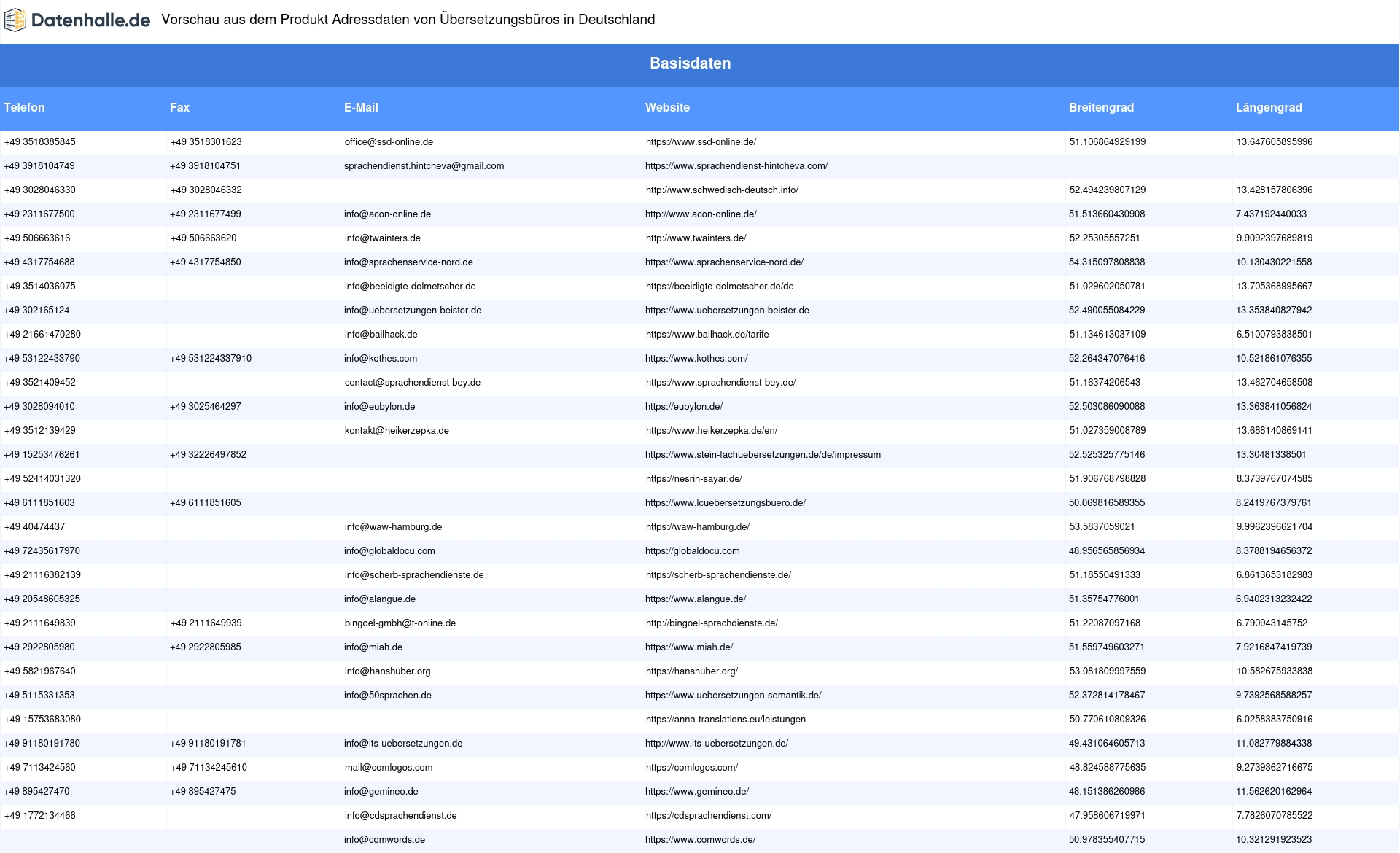Viewport: 1400px width, 853px height.
Task: Click phone number +49 15753683080
Action: (x=42, y=720)
